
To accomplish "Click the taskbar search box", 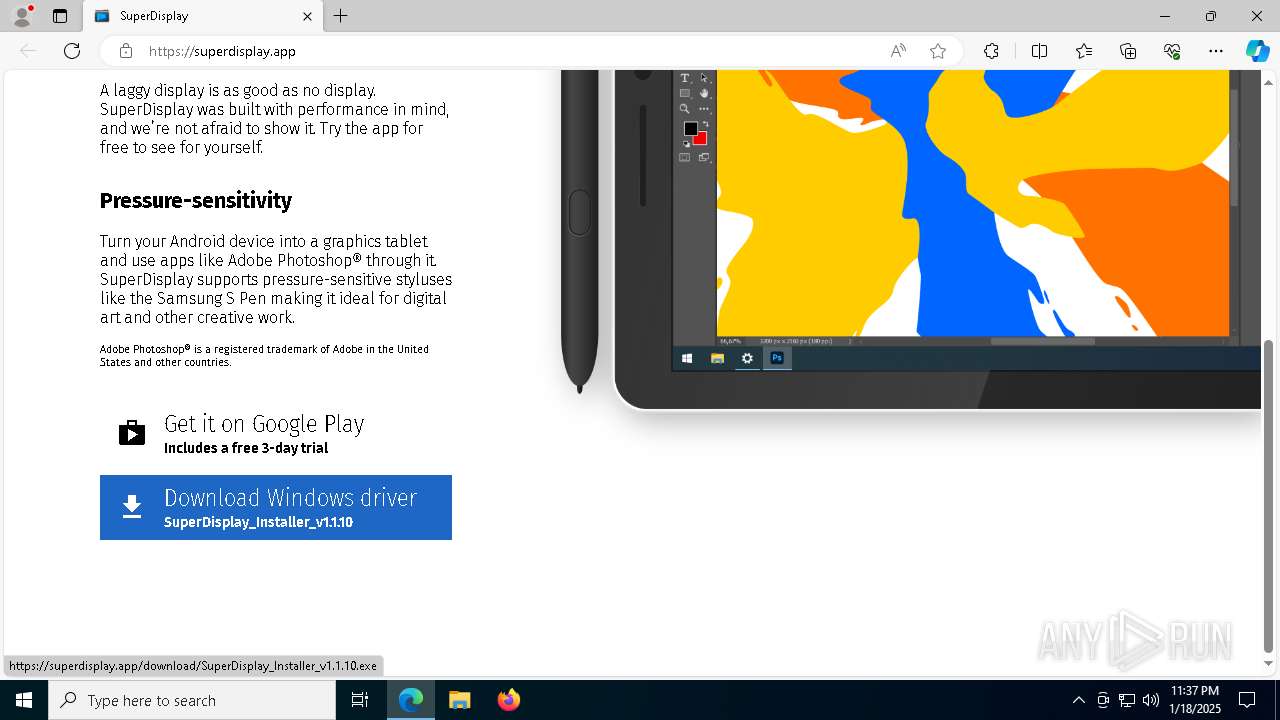I will coord(192,700).
